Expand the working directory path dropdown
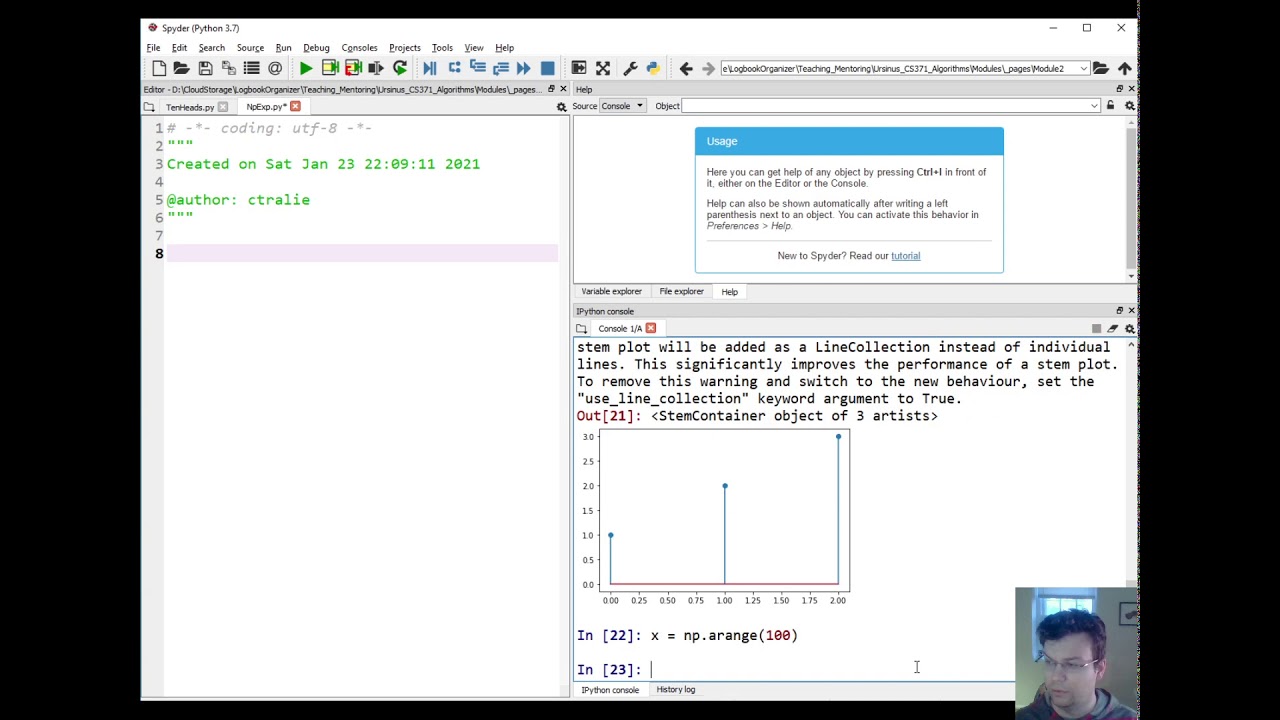 coord(1083,68)
